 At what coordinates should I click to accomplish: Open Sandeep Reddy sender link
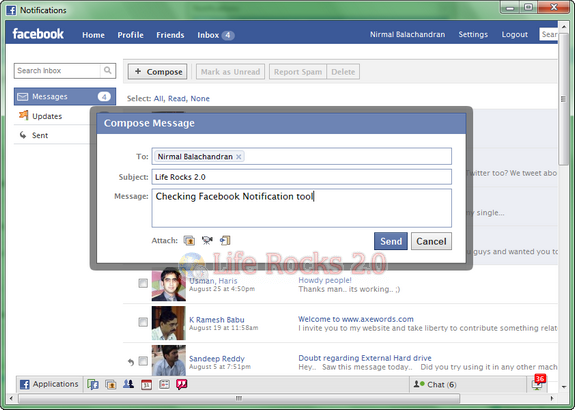point(217,358)
